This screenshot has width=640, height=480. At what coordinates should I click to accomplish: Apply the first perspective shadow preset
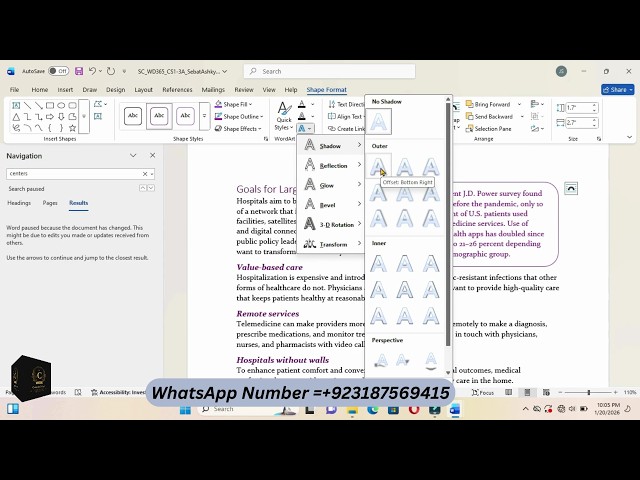click(381, 360)
